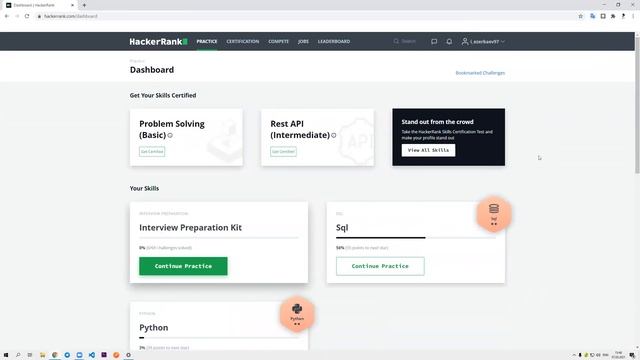
Task: Go back using browser back arrow
Action: (x=7, y=16)
